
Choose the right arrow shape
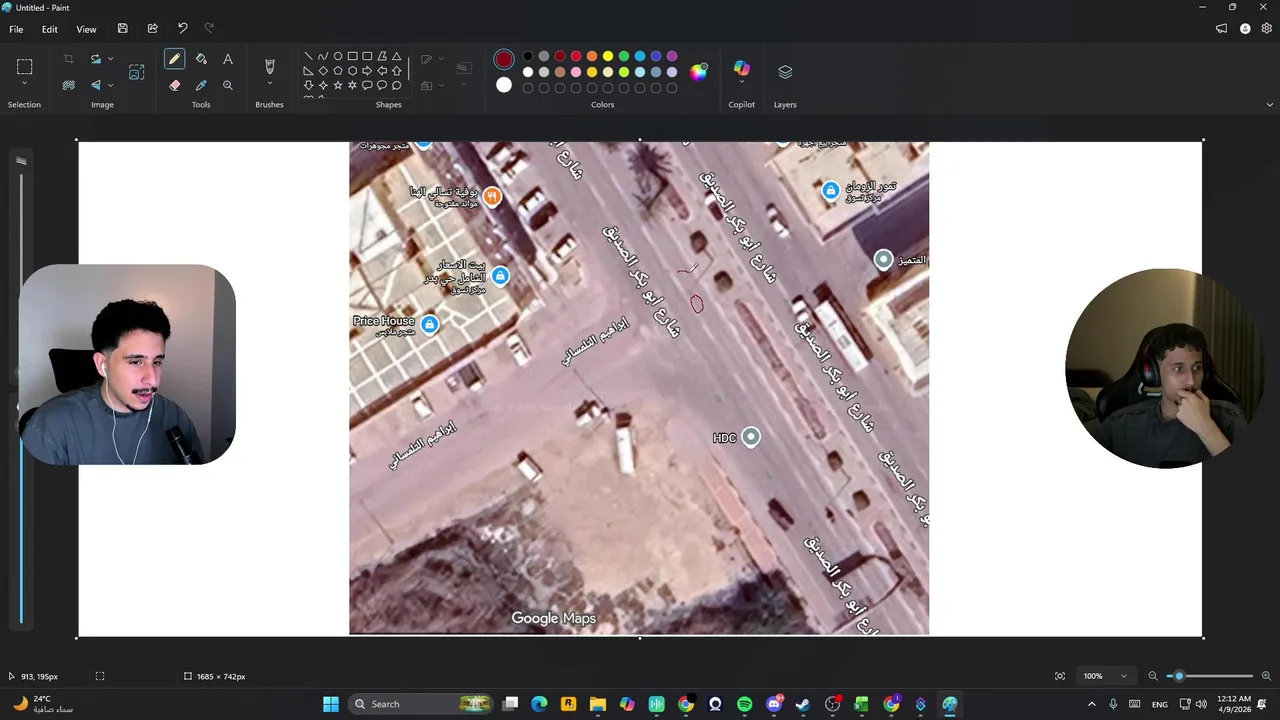pyautogui.click(x=367, y=71)
